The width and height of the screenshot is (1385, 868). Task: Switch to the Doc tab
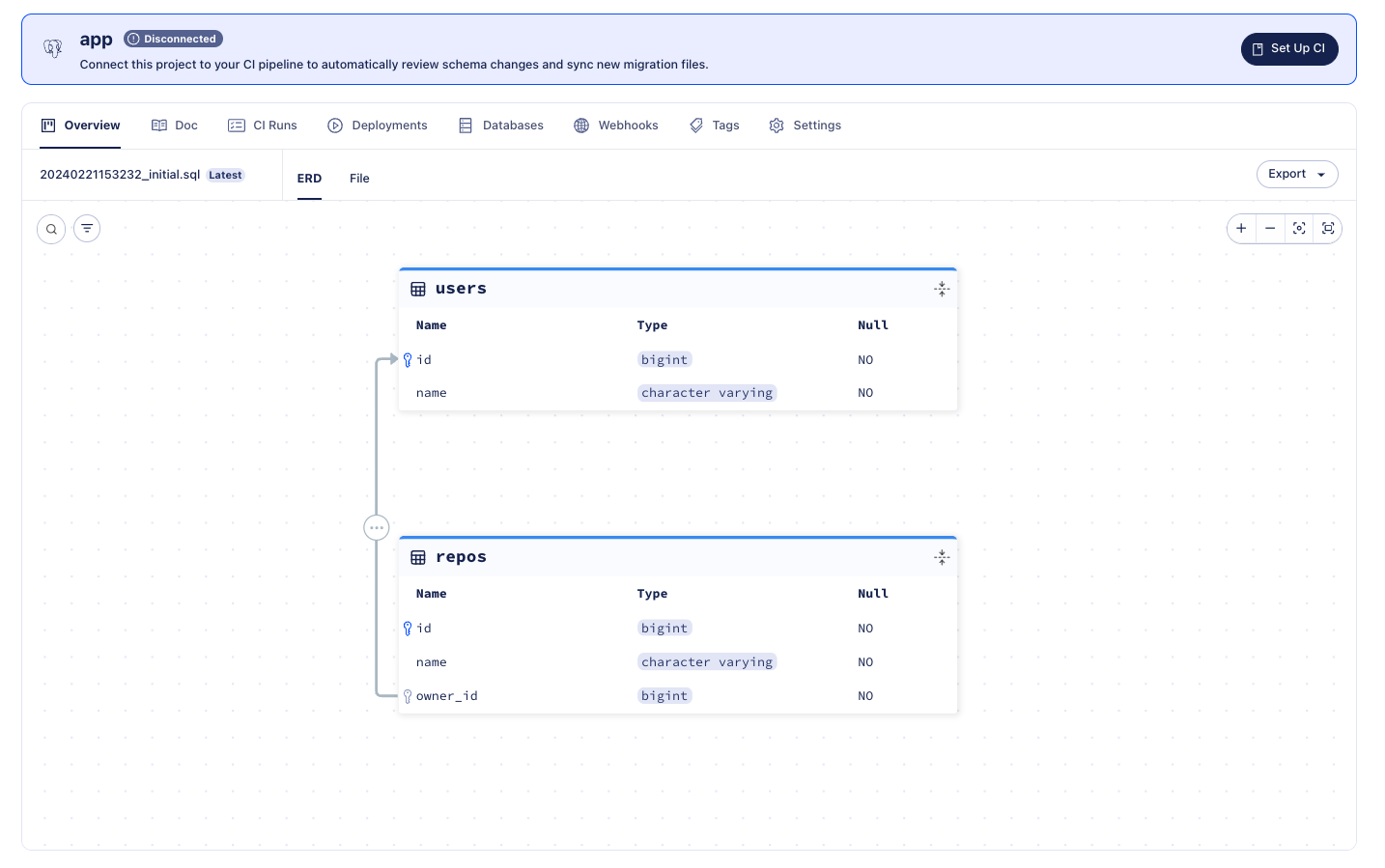pos(174,125)
